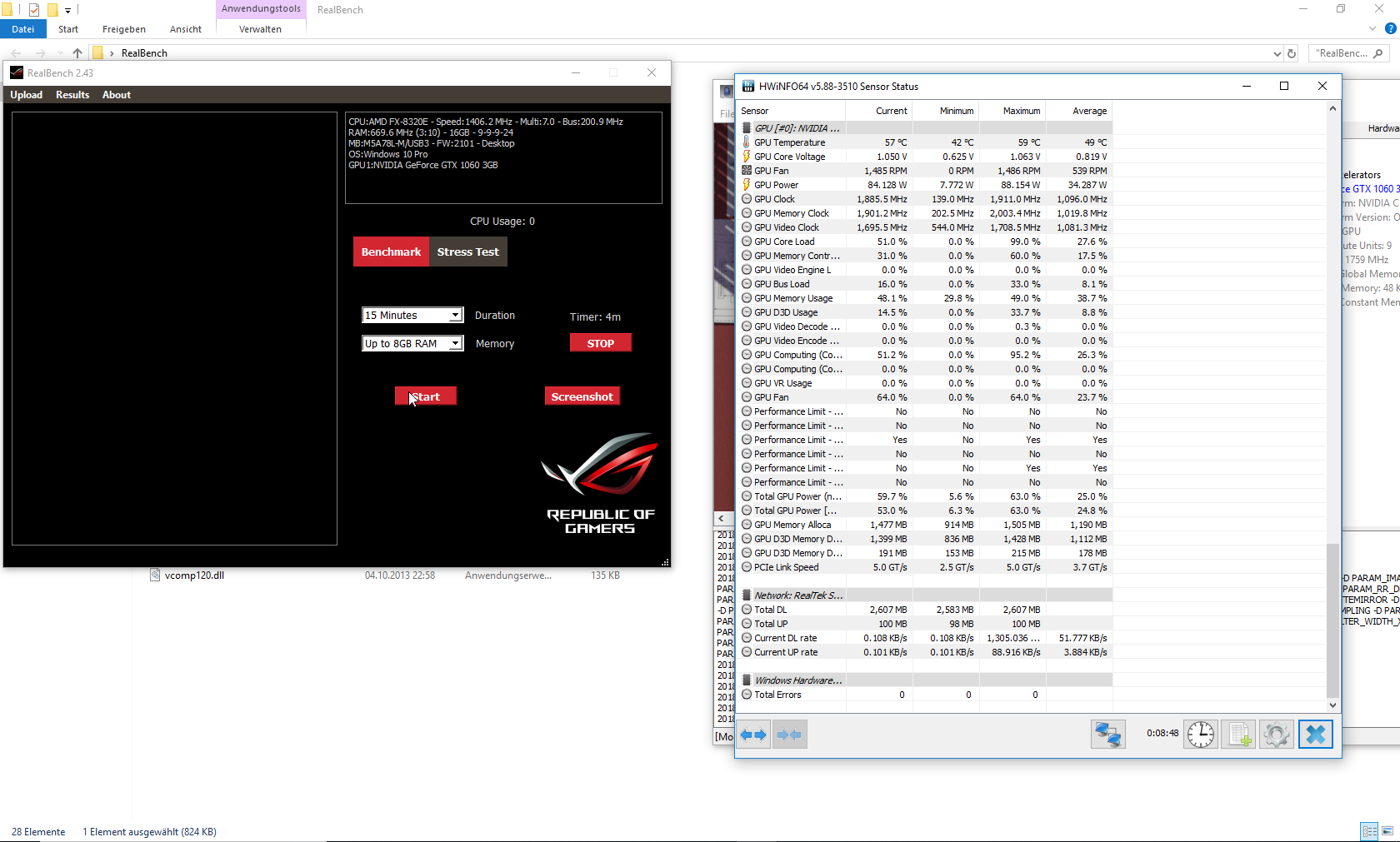Switch to the Stress Test tab
The height and width of the screenshot is (842, 1400).
click(468, 252)
